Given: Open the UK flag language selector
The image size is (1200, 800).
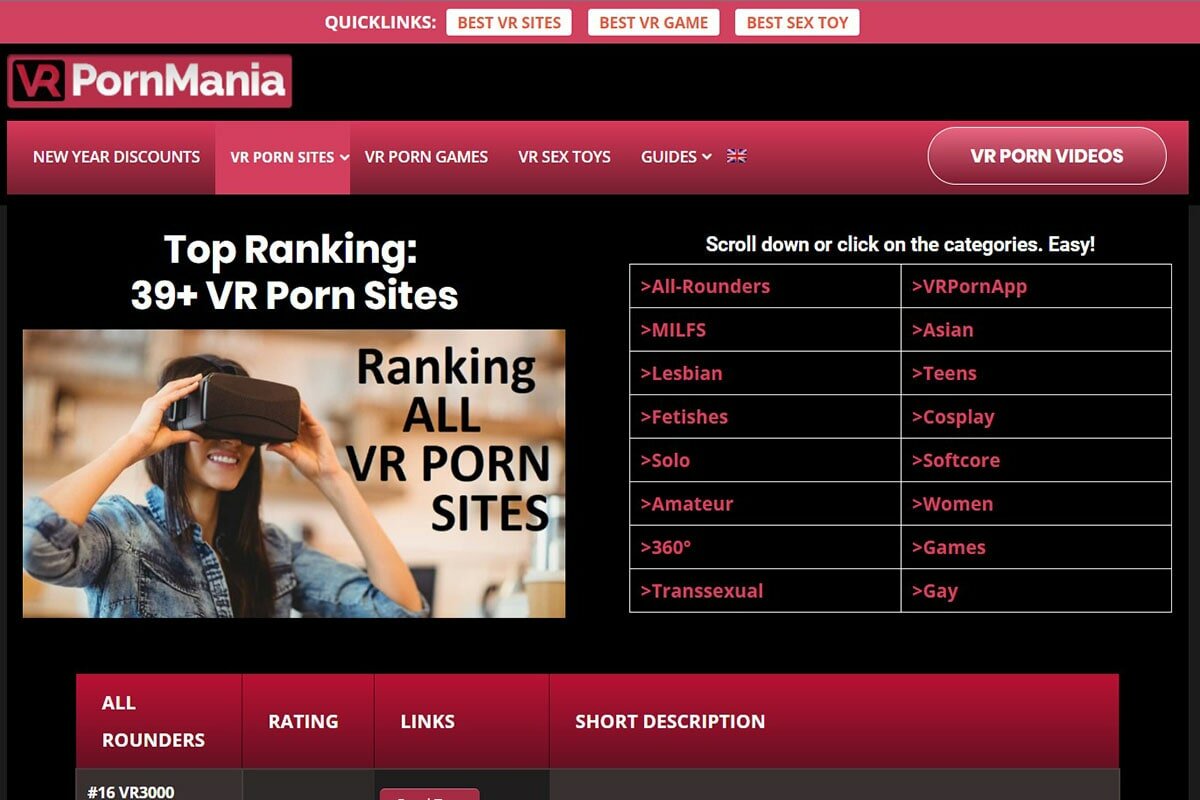Looking at the screenshot, I should tap(737, 156).
